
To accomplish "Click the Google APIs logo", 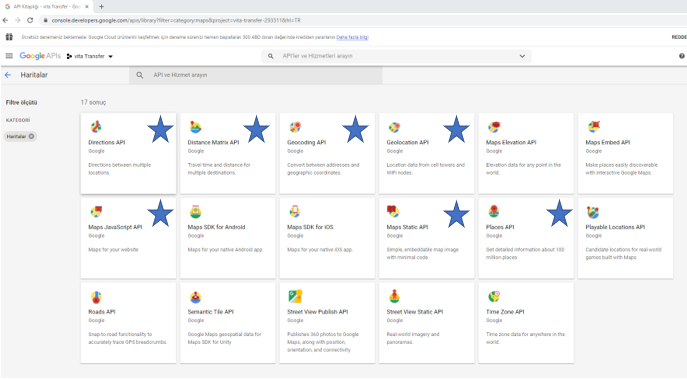I will pos(40,56).
